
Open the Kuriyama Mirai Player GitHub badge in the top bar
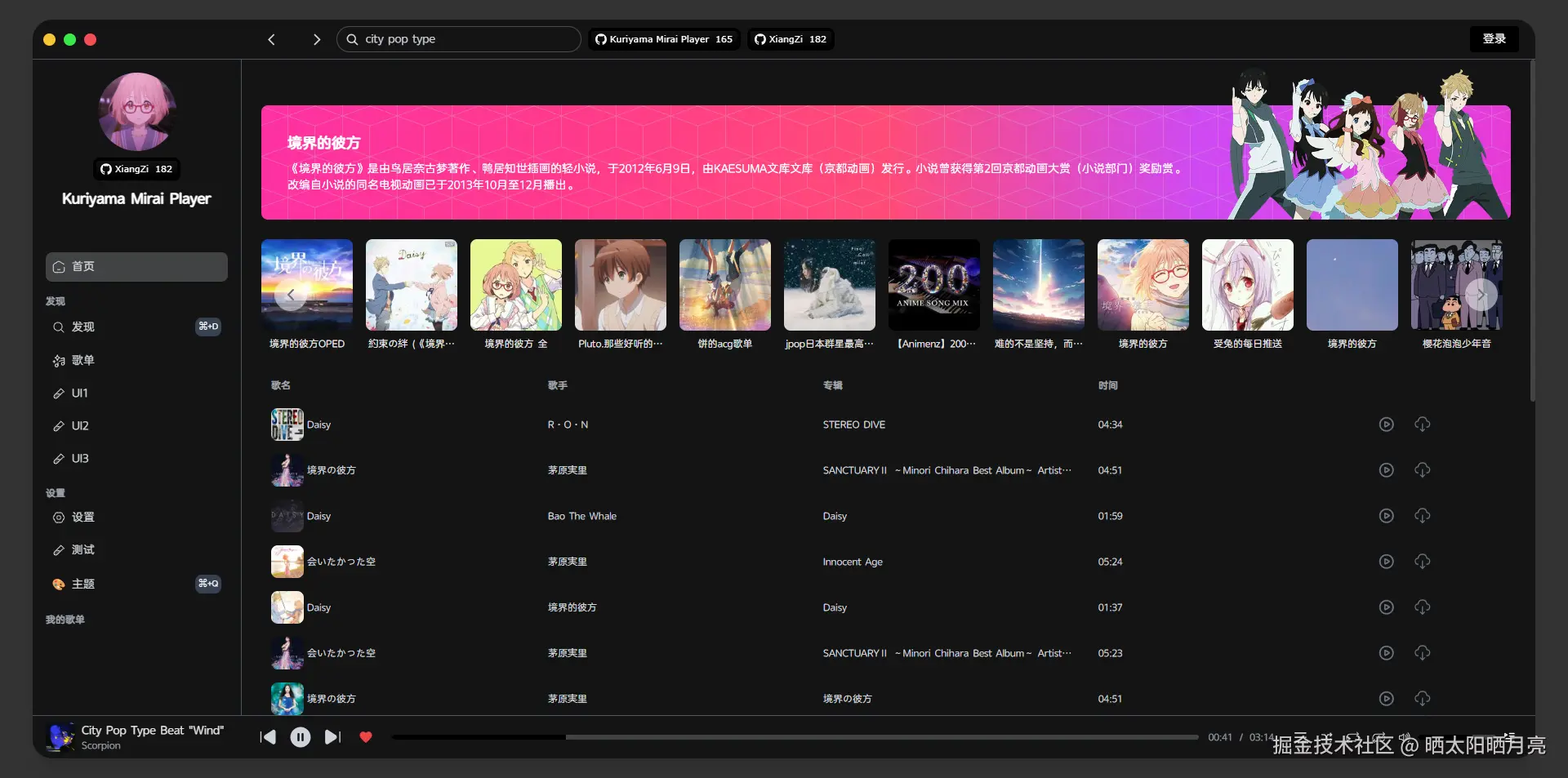click(x=664, y=39)
